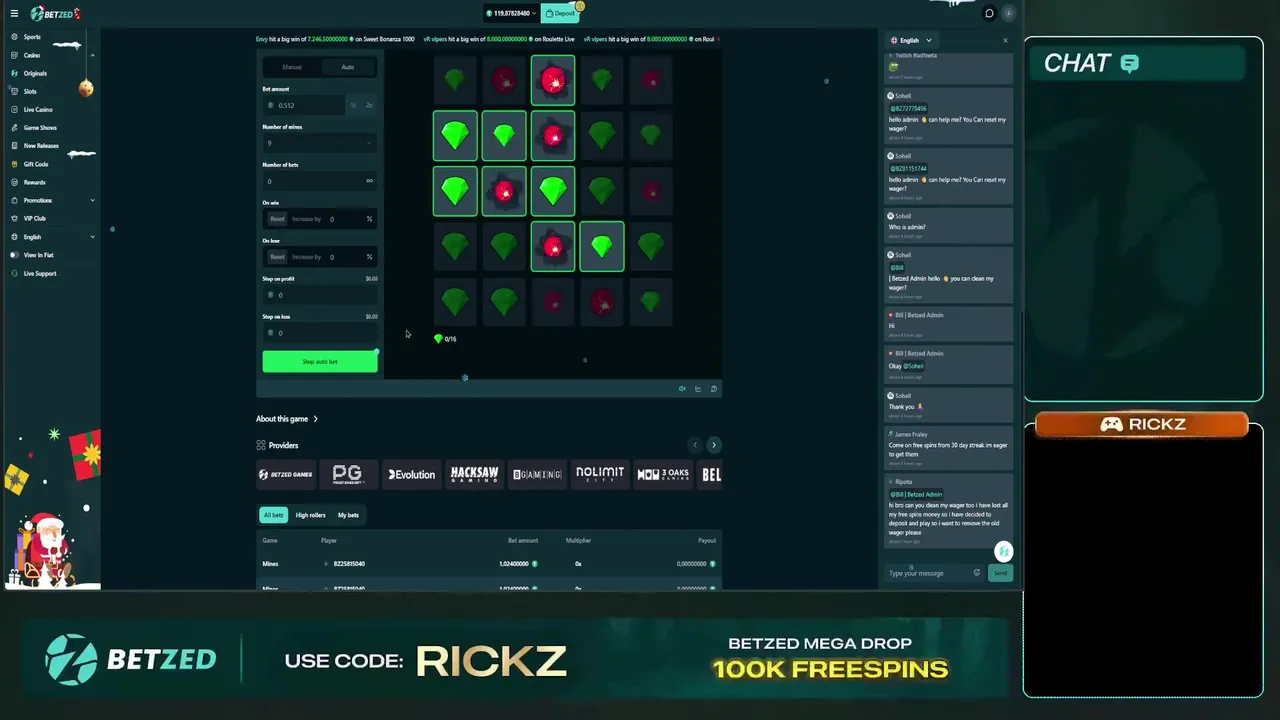Click infinity icon in Number of bets

(x=369, y=181)
